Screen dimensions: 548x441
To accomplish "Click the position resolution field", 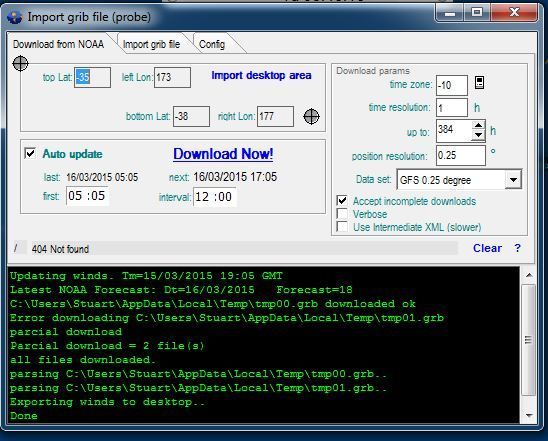I will click(461, 155).
